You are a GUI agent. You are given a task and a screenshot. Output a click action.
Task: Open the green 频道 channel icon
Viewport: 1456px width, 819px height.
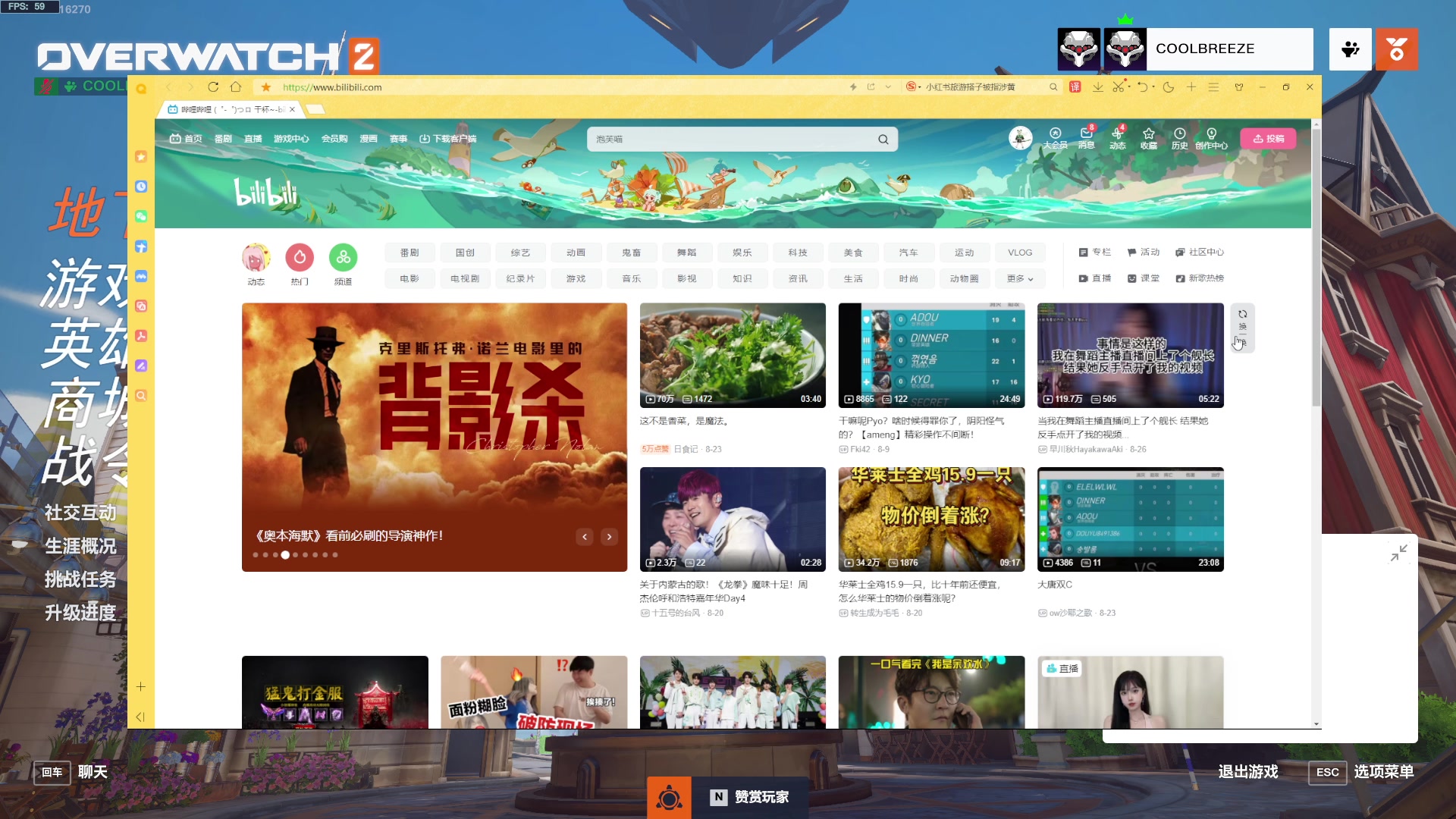(x=343, y=258)
